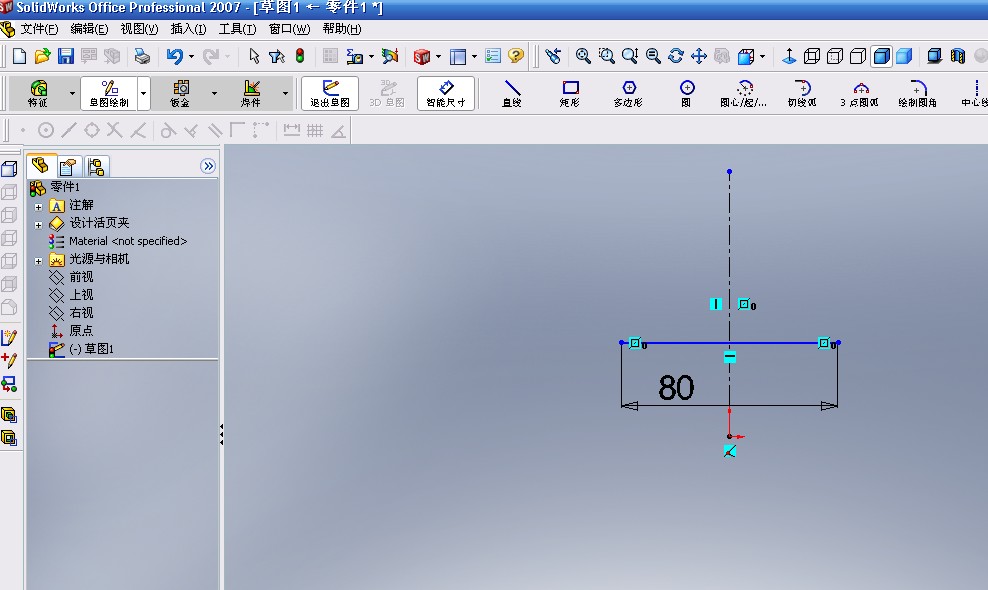988x590 pixels.
Task: Open the window layout dropdown arrow
Action: point(474,57)
